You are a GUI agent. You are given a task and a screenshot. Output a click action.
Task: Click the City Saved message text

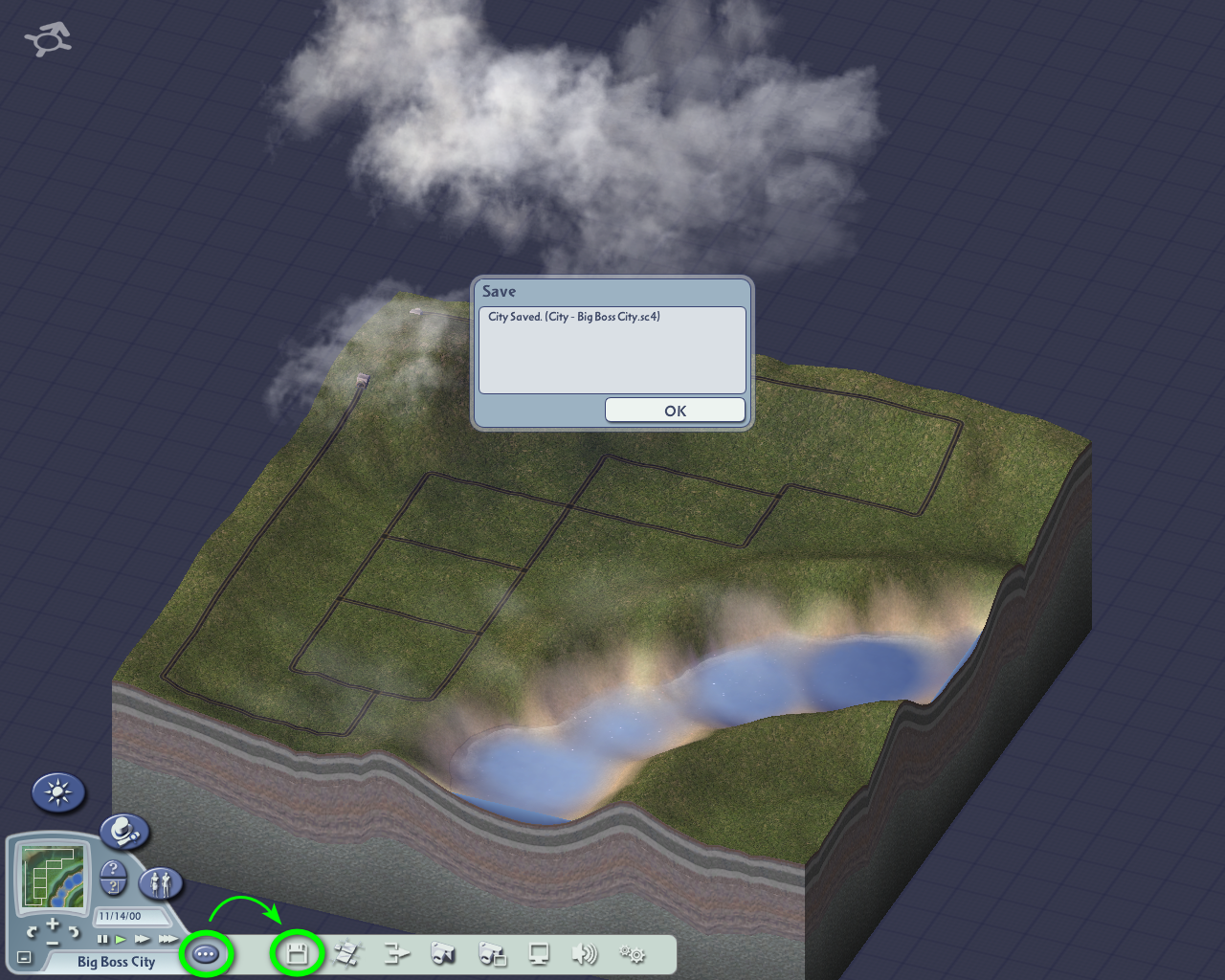click(574, 317)
